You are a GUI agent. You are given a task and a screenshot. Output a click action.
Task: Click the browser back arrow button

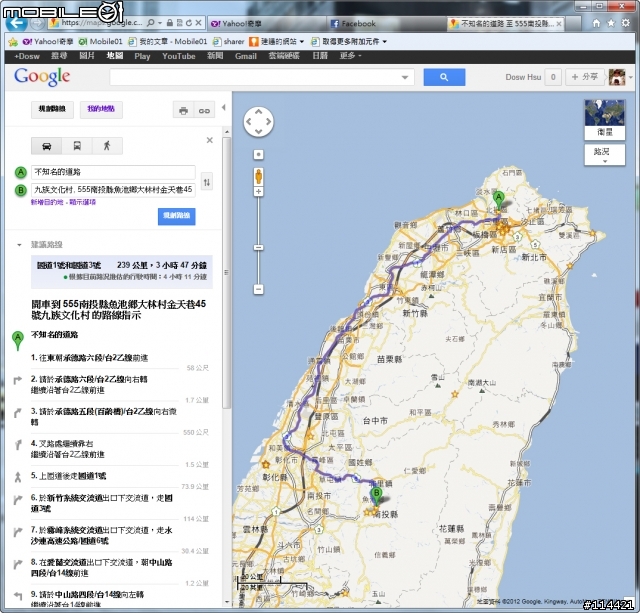coord(17,22)
